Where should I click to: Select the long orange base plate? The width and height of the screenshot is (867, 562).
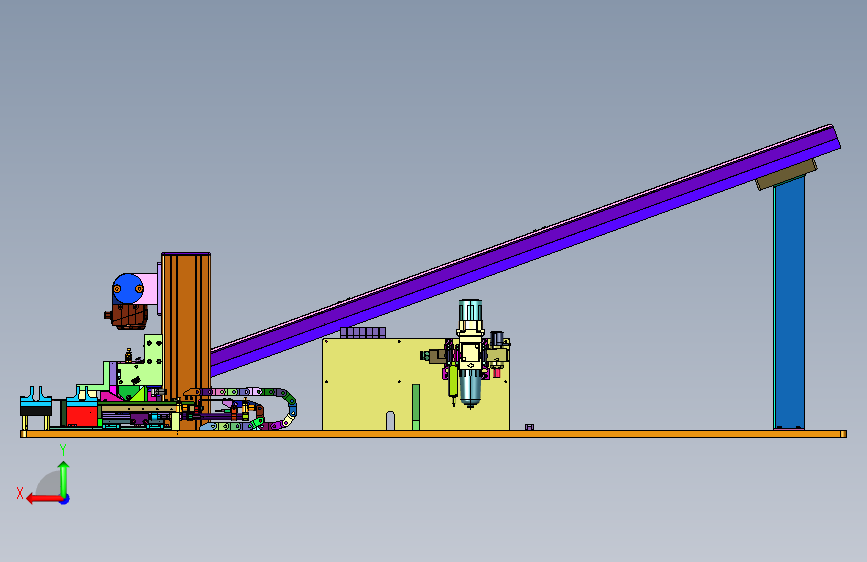pyautogui.click(x=434, y=434)
